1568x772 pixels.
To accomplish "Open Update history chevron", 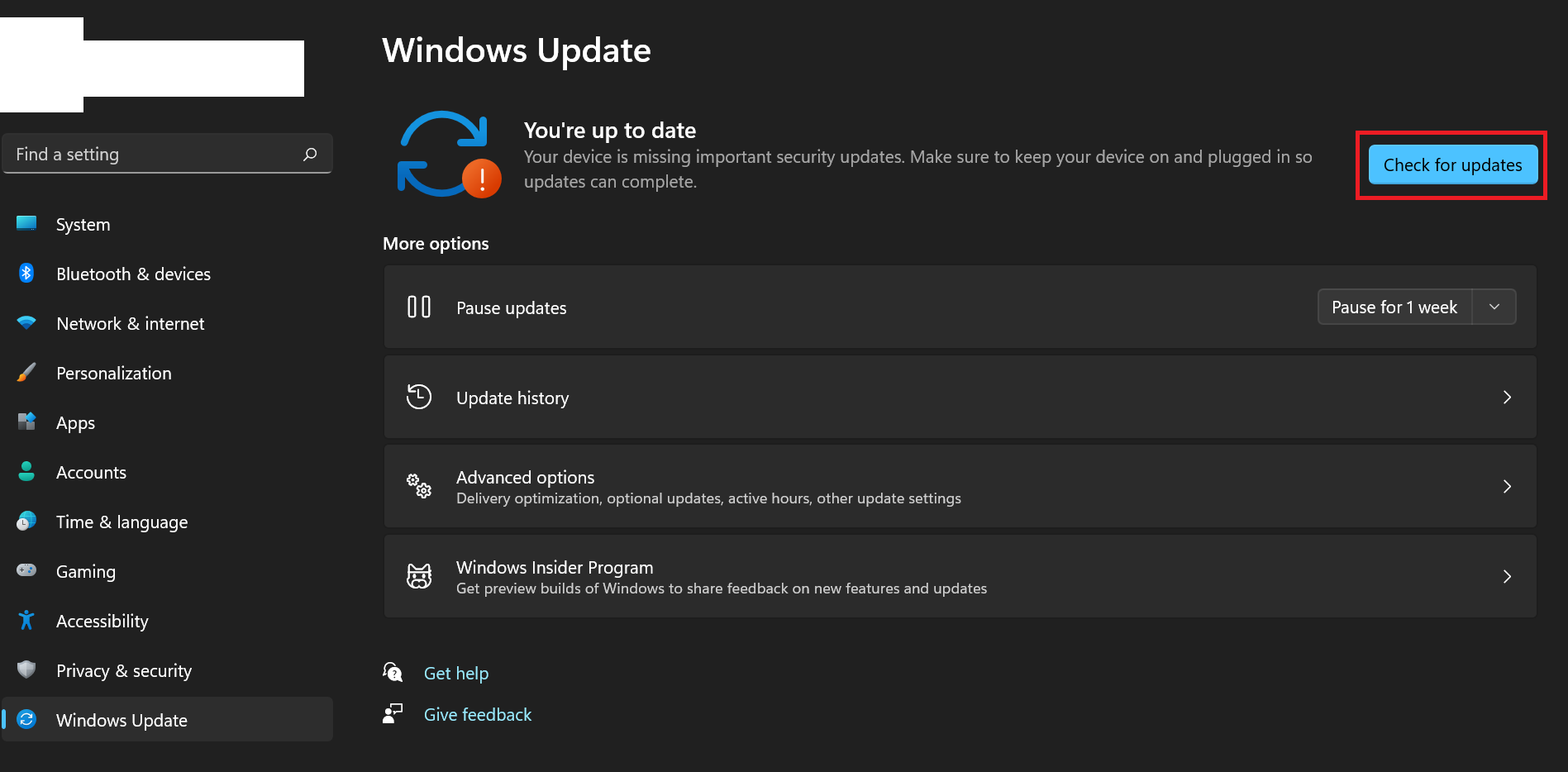I will 1507,398.
